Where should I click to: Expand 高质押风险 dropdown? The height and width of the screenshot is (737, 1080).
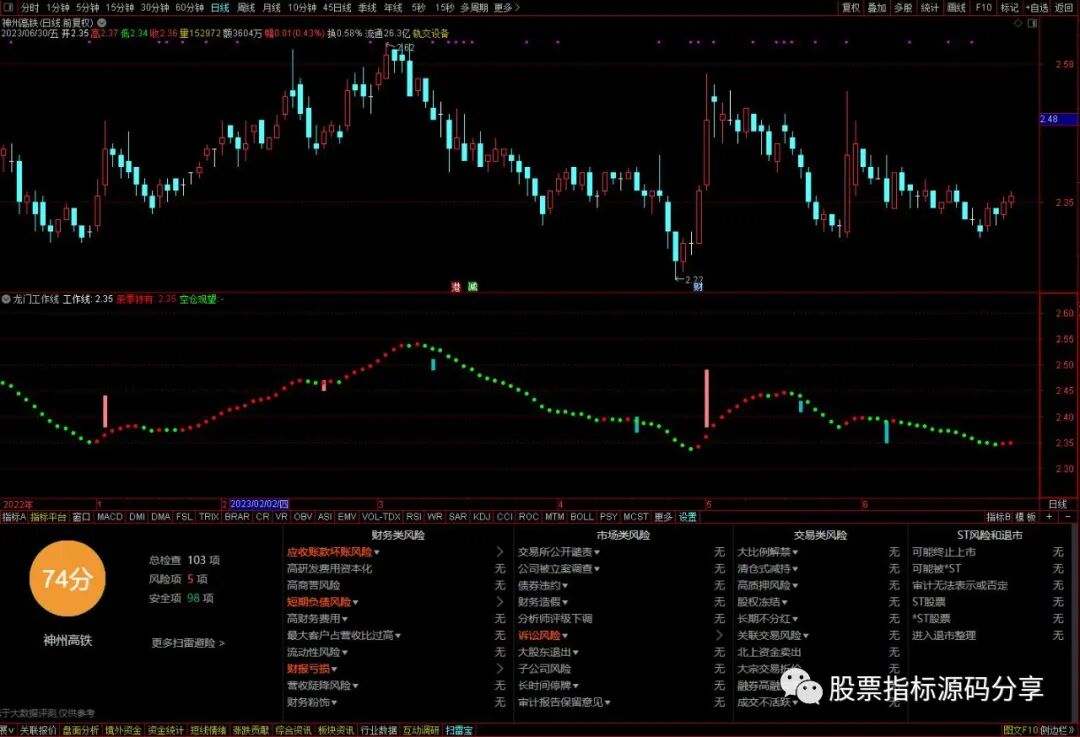795,585
